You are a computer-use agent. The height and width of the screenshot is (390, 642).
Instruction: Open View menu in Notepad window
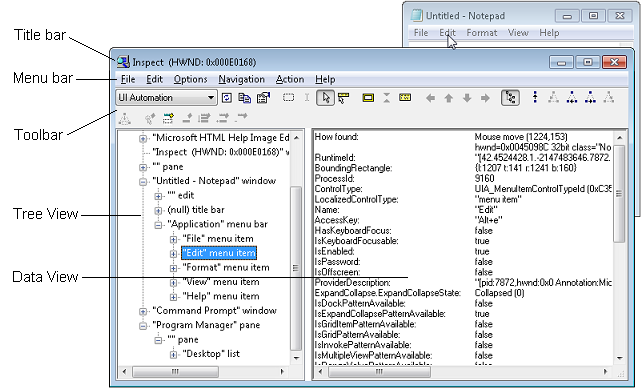click(518, 33)
